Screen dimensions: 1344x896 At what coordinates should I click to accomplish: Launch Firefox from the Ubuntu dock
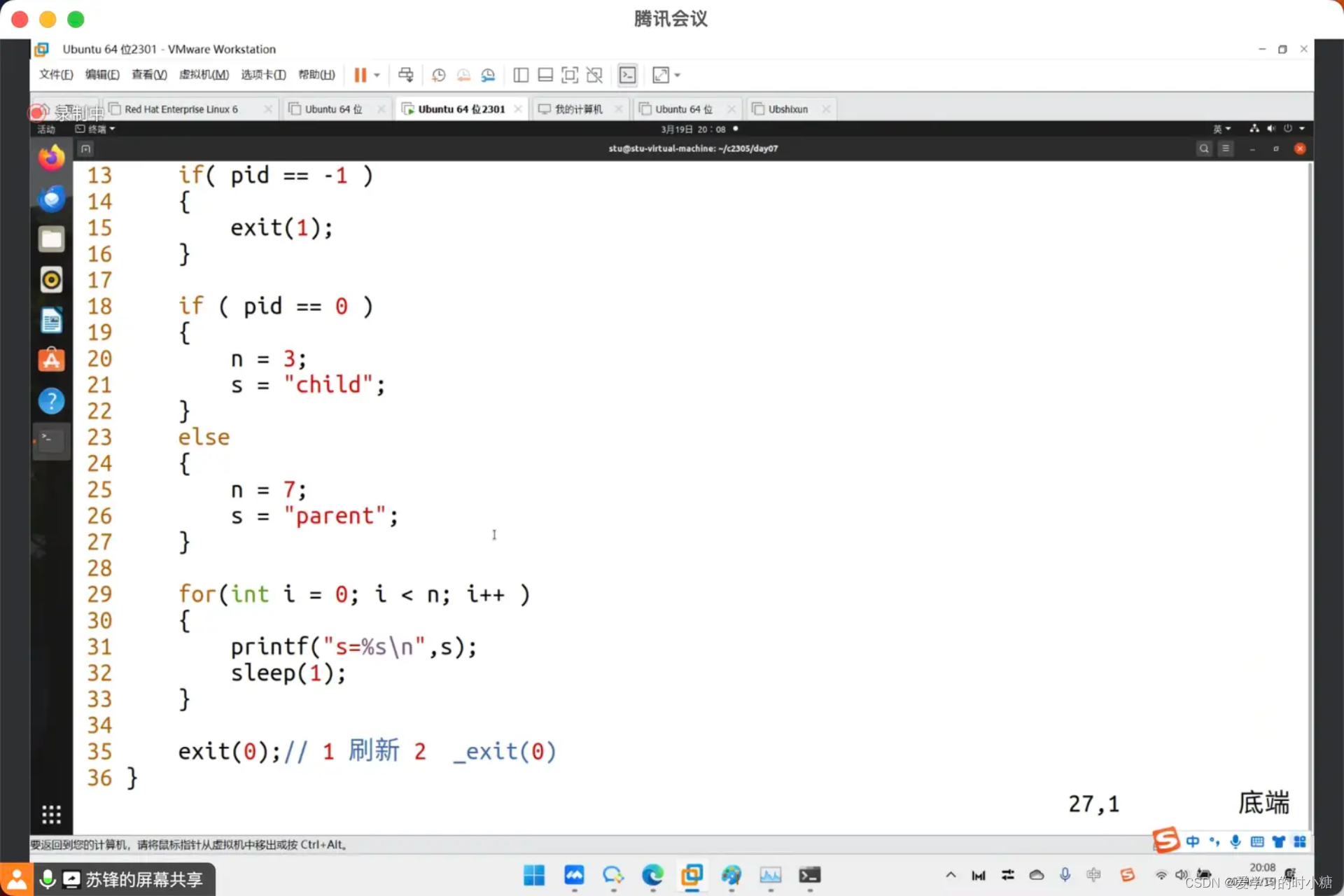point(51,158)
